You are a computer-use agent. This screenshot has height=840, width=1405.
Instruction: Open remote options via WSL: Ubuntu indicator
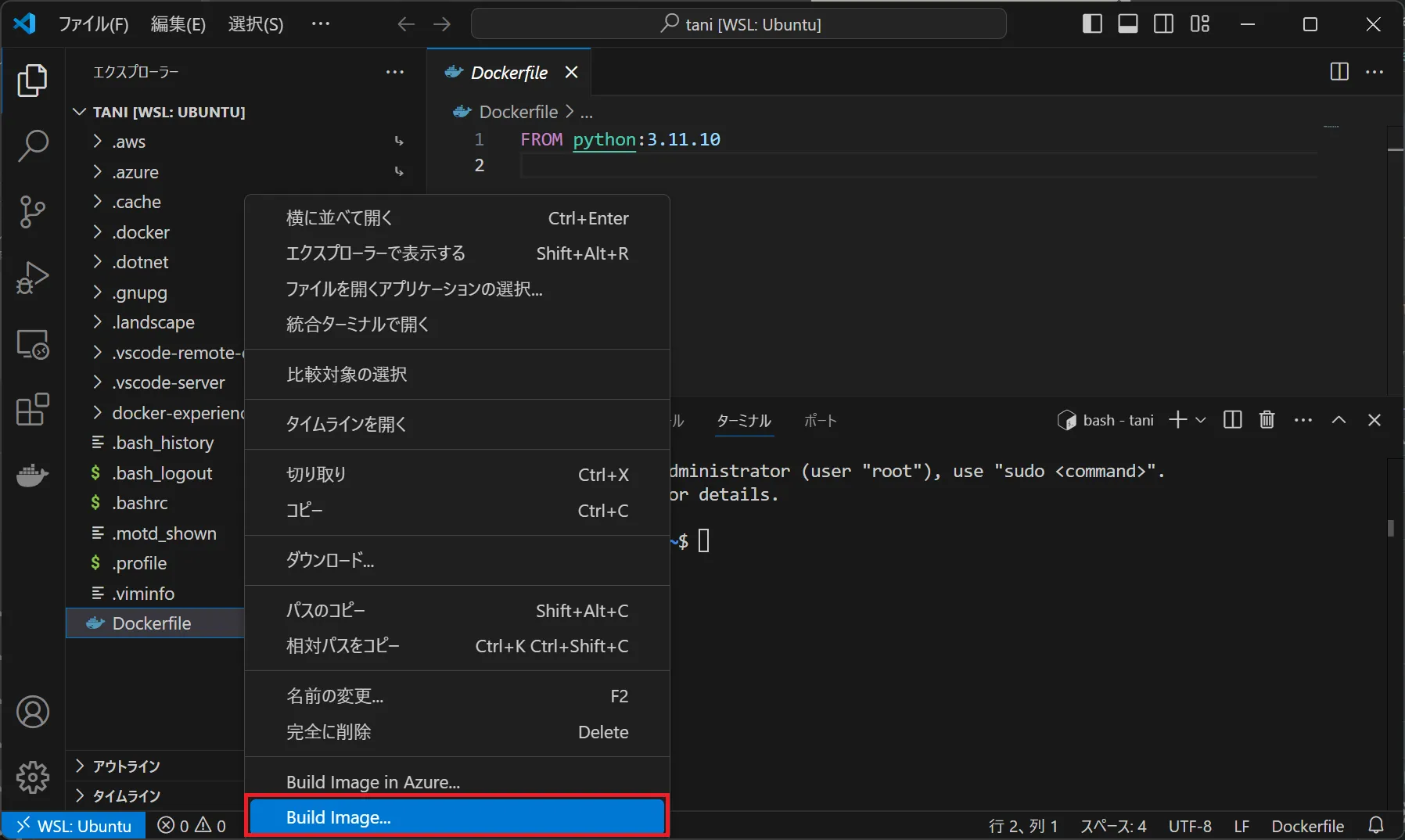click(x=74, y=825)
